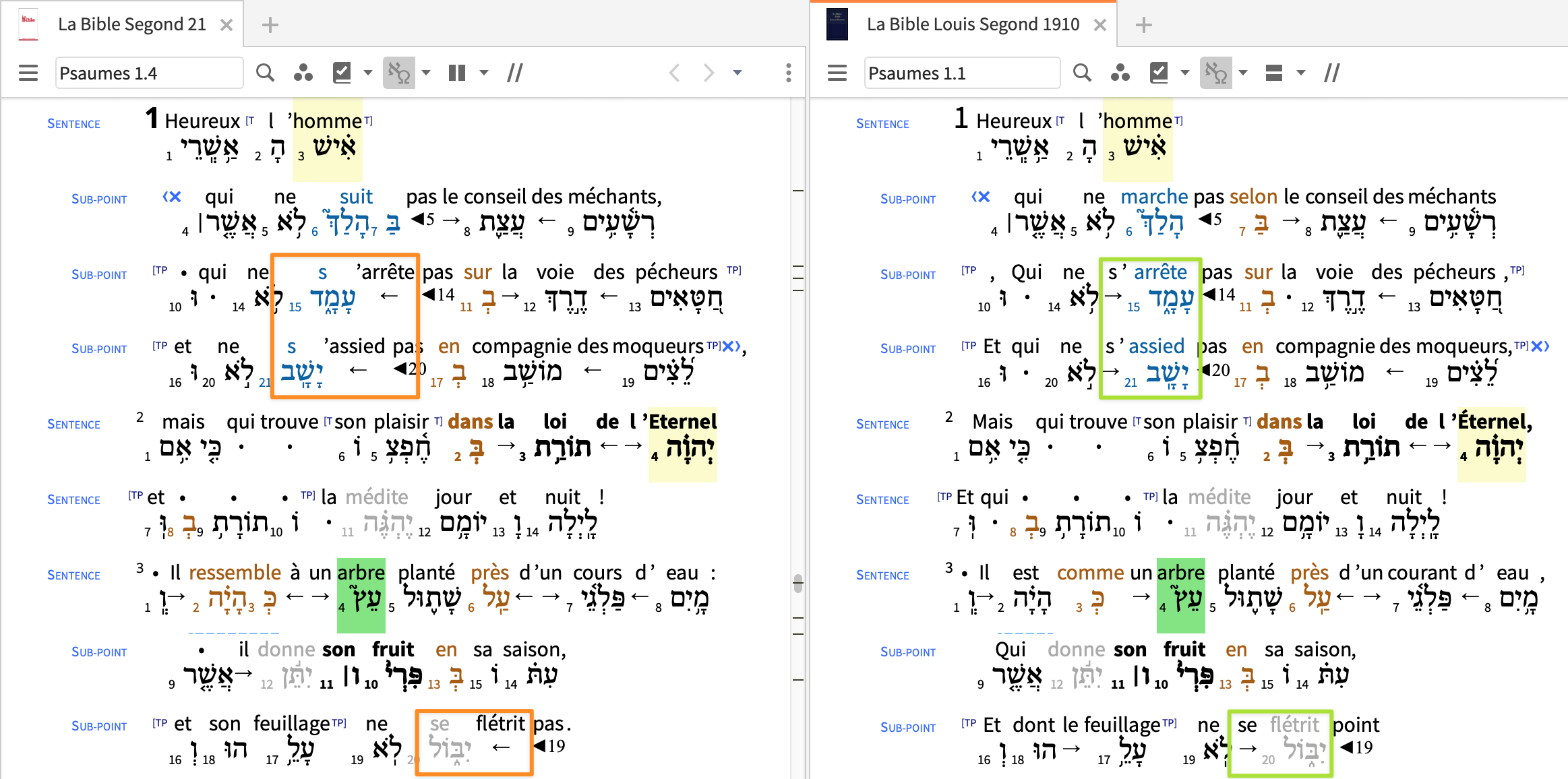The height and width of the screenshot is (779, 1568).
Task: Click search icon in Louis Segond 1910 panel
Action: pyautogui.click(x=1082, y=73)
